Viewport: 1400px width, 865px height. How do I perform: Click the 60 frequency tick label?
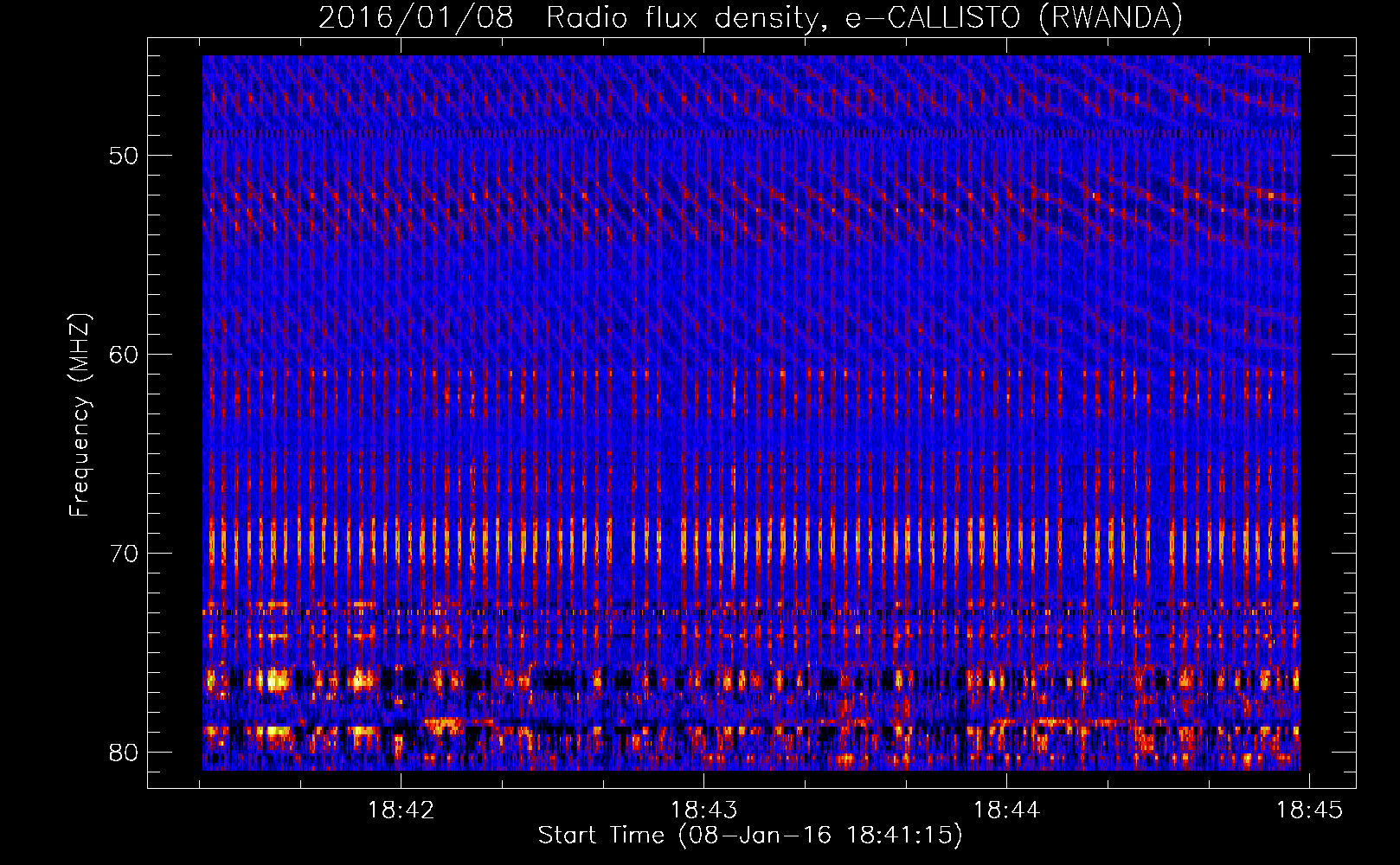pos(124,356)
